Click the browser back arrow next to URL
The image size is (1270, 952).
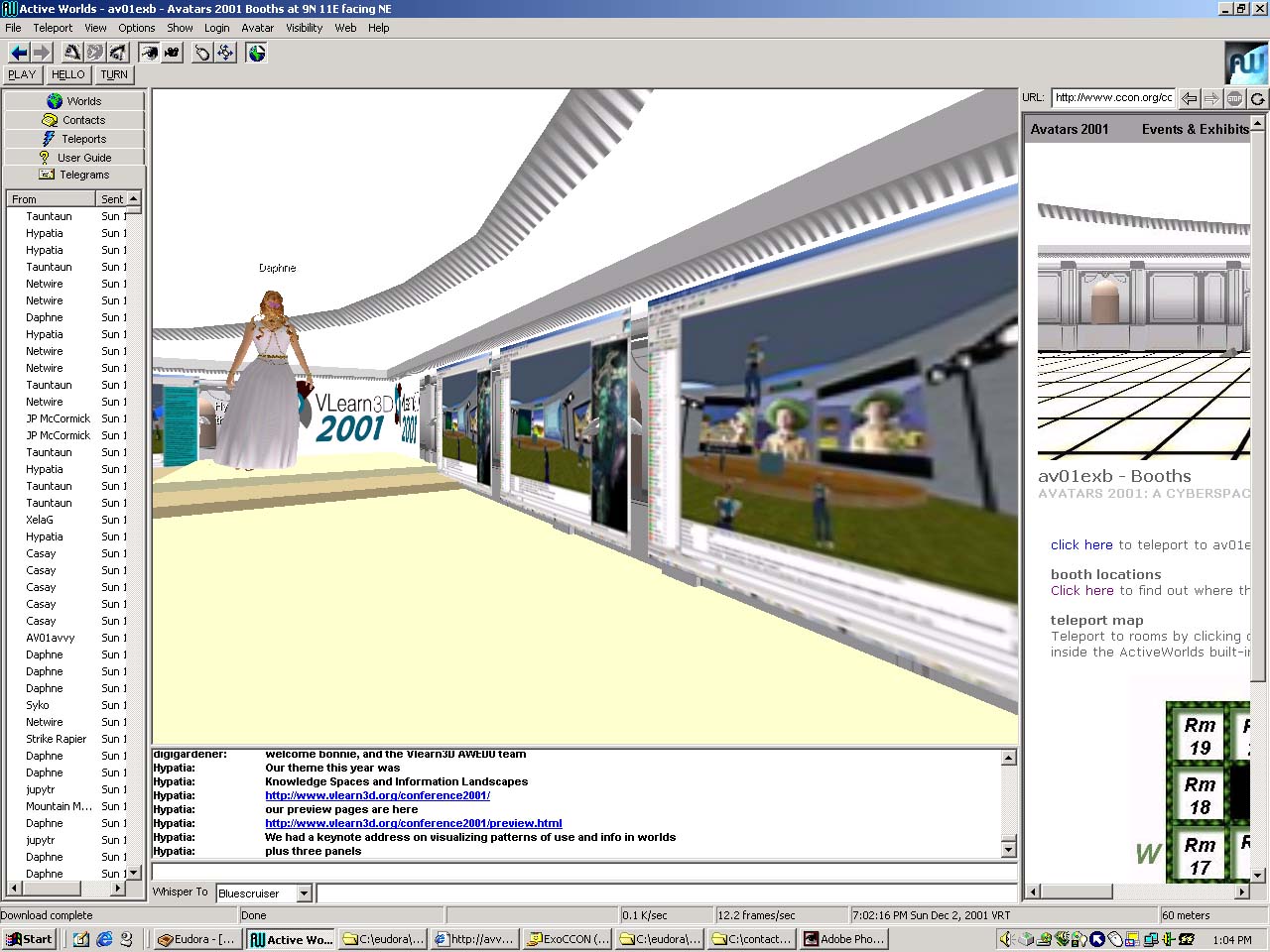pos(1189,98)
